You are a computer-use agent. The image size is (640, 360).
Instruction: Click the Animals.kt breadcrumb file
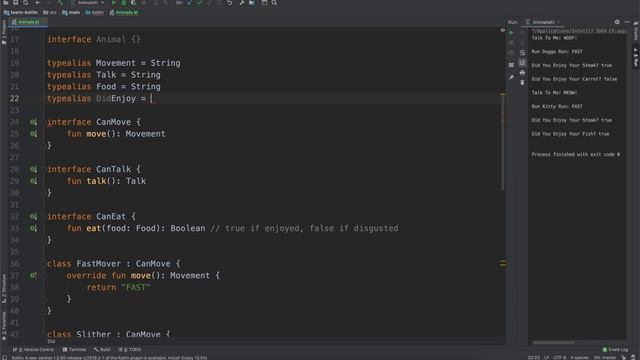tap(124, 12)
